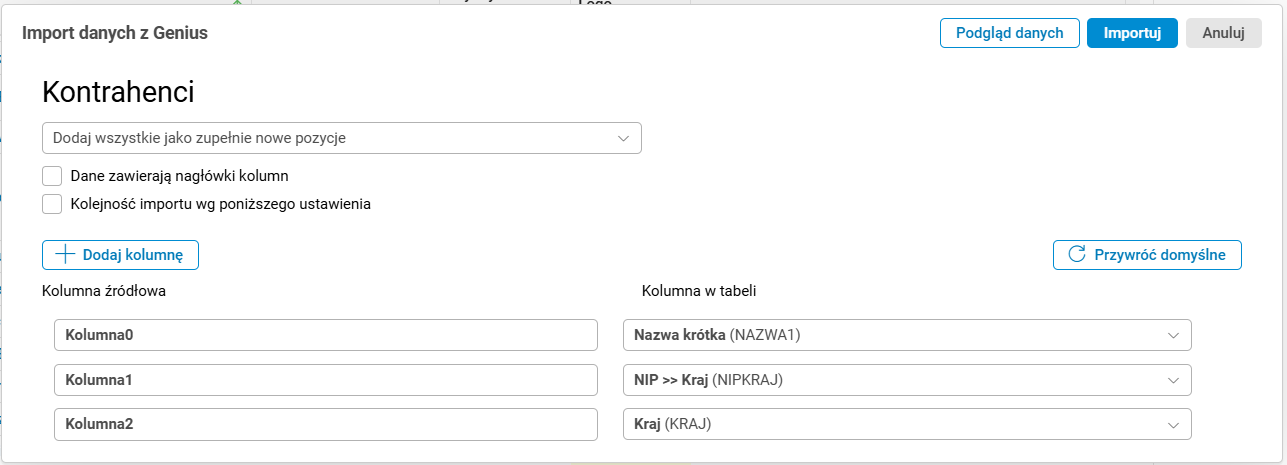Click the Kolumna0 source column field
Image resolution: width=1287 pixels, height=465 pixels.
pos(326,336)
